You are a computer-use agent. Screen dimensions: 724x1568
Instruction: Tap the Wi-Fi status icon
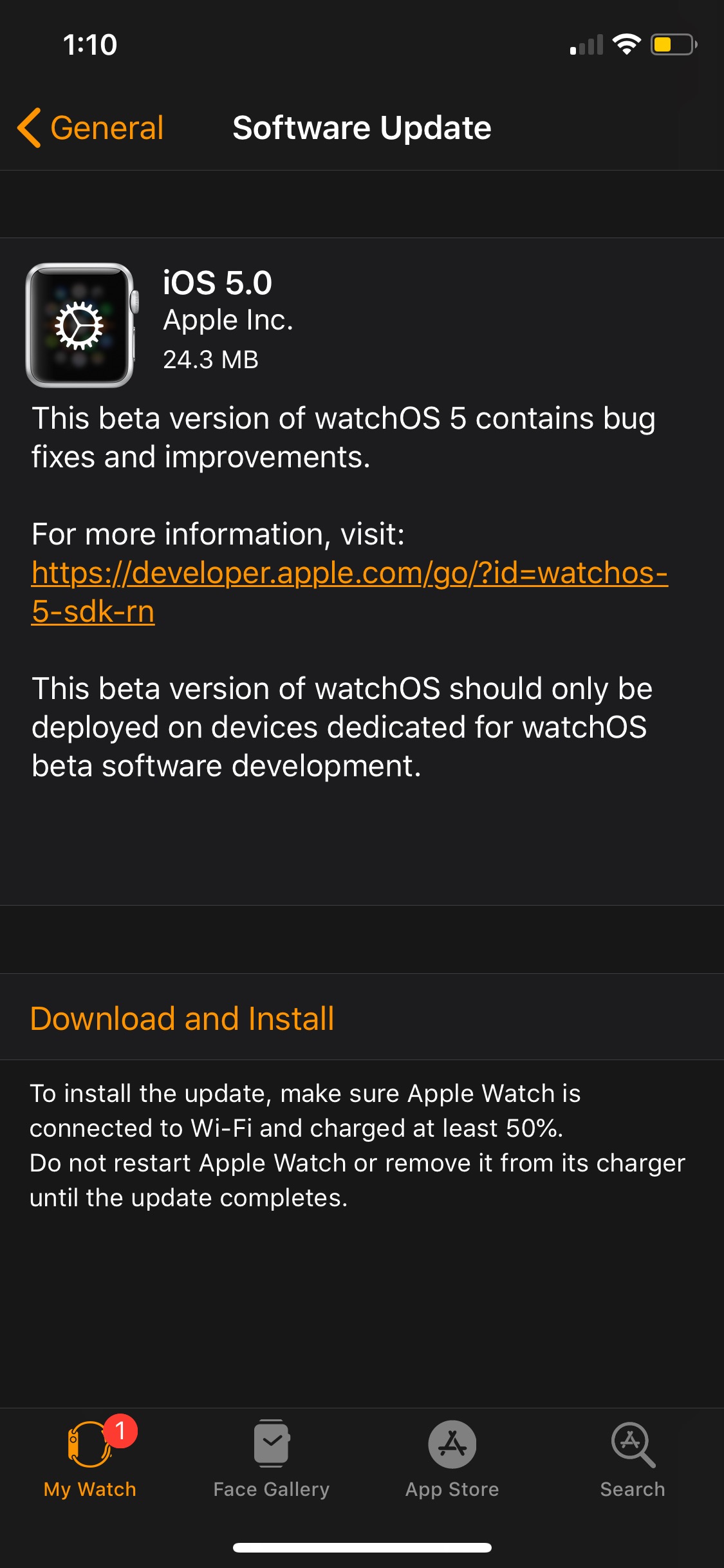626,44
